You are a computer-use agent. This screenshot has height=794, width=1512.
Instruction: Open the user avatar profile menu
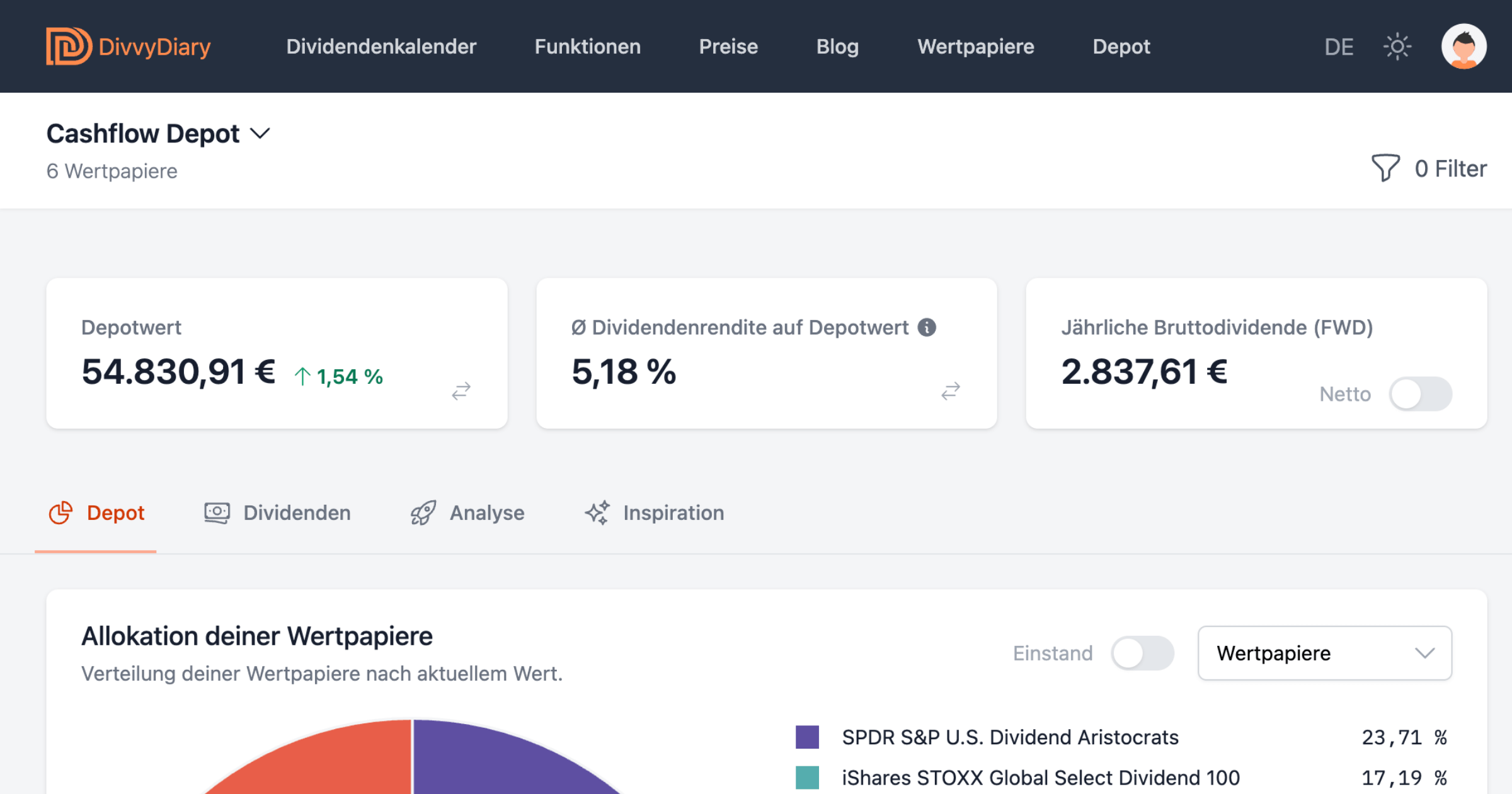[1463, 47]
